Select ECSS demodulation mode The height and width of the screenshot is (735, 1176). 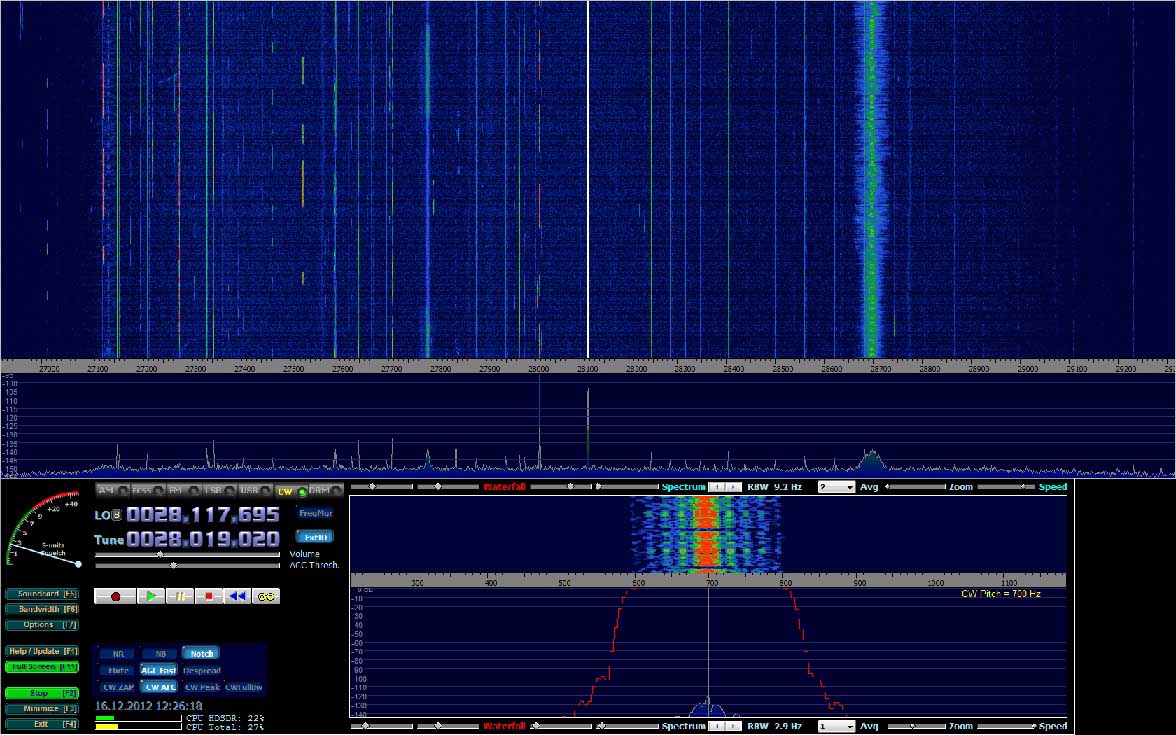click(x=147, y=490)
